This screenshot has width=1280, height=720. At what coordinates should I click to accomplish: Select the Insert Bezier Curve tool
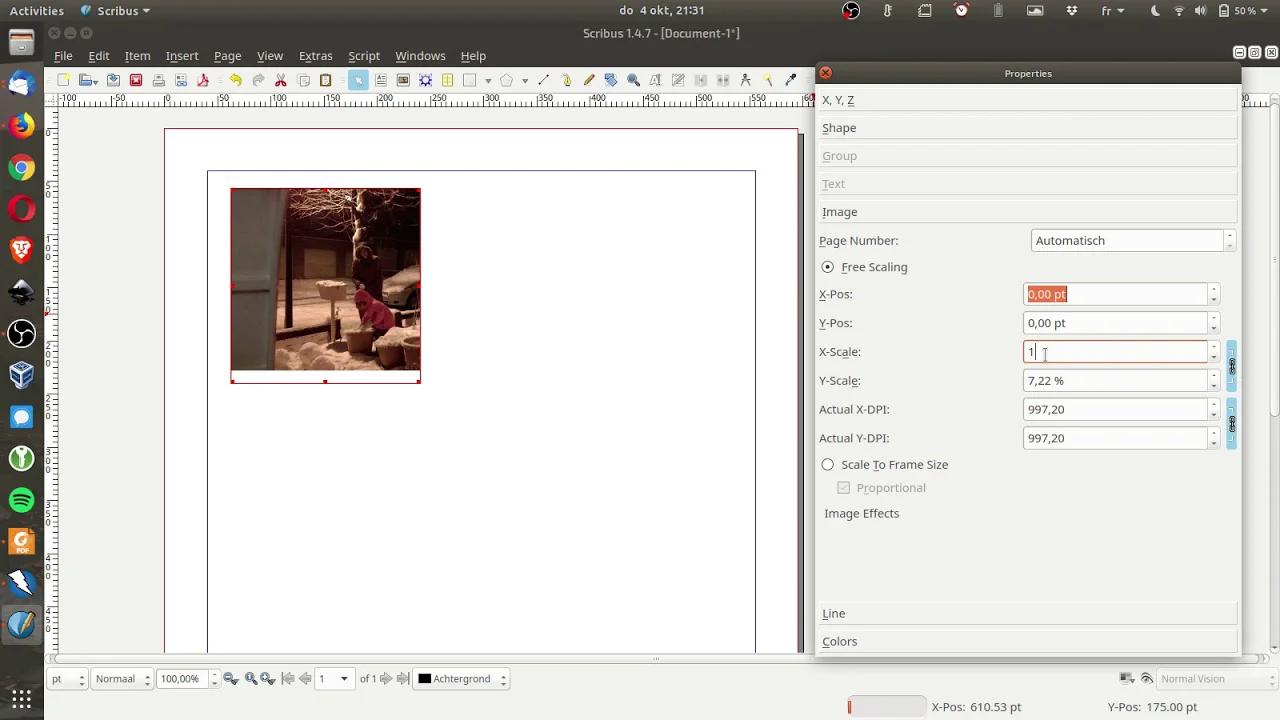[568, 79]
